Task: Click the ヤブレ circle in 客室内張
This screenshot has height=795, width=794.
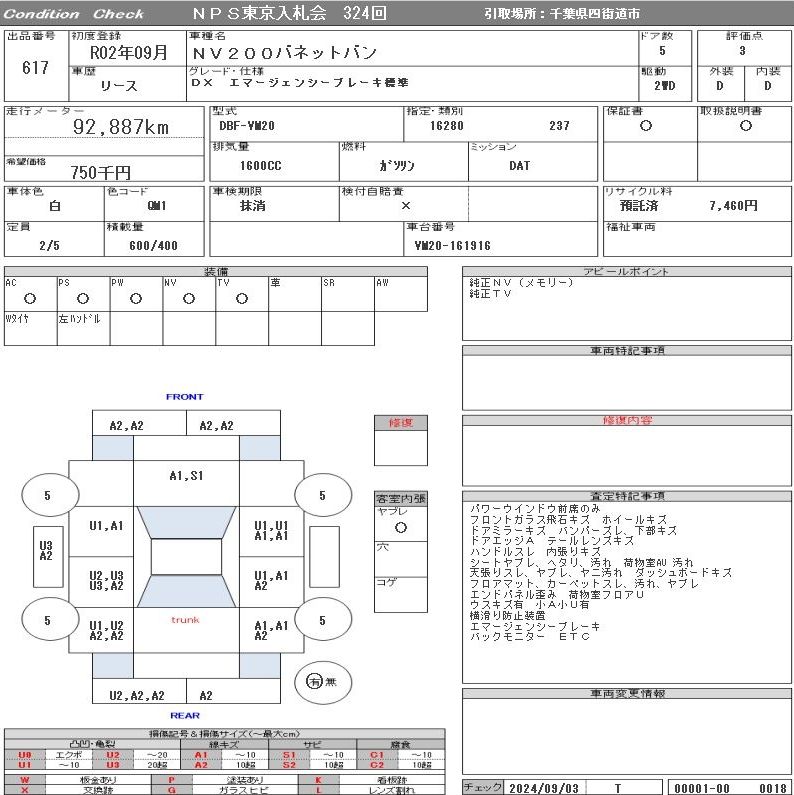Action: pyautogui.click(x=401, y=528)
